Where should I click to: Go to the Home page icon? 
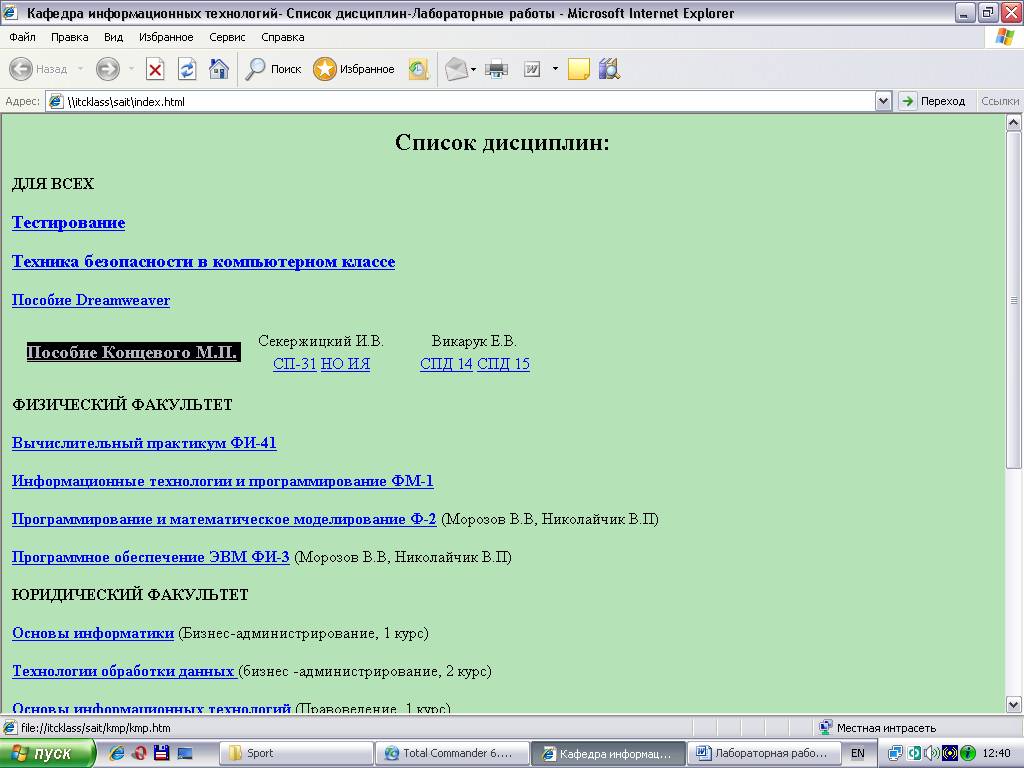coord(218,69)
